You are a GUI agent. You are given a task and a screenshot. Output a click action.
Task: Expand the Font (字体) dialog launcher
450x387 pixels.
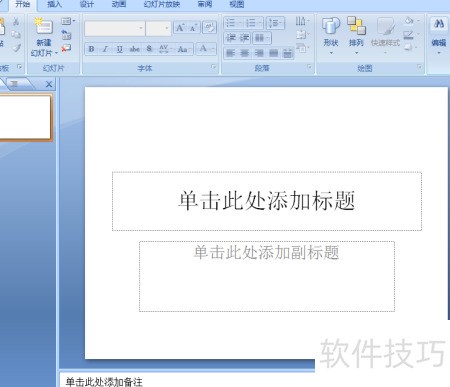[213, 67]
